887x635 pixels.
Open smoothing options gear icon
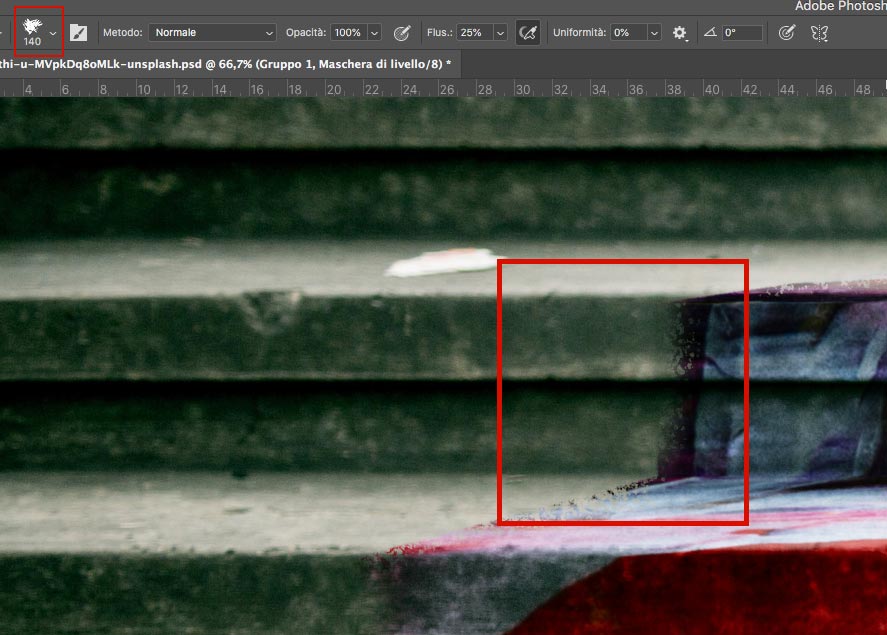pyautogui.click(x=679, y=33)
